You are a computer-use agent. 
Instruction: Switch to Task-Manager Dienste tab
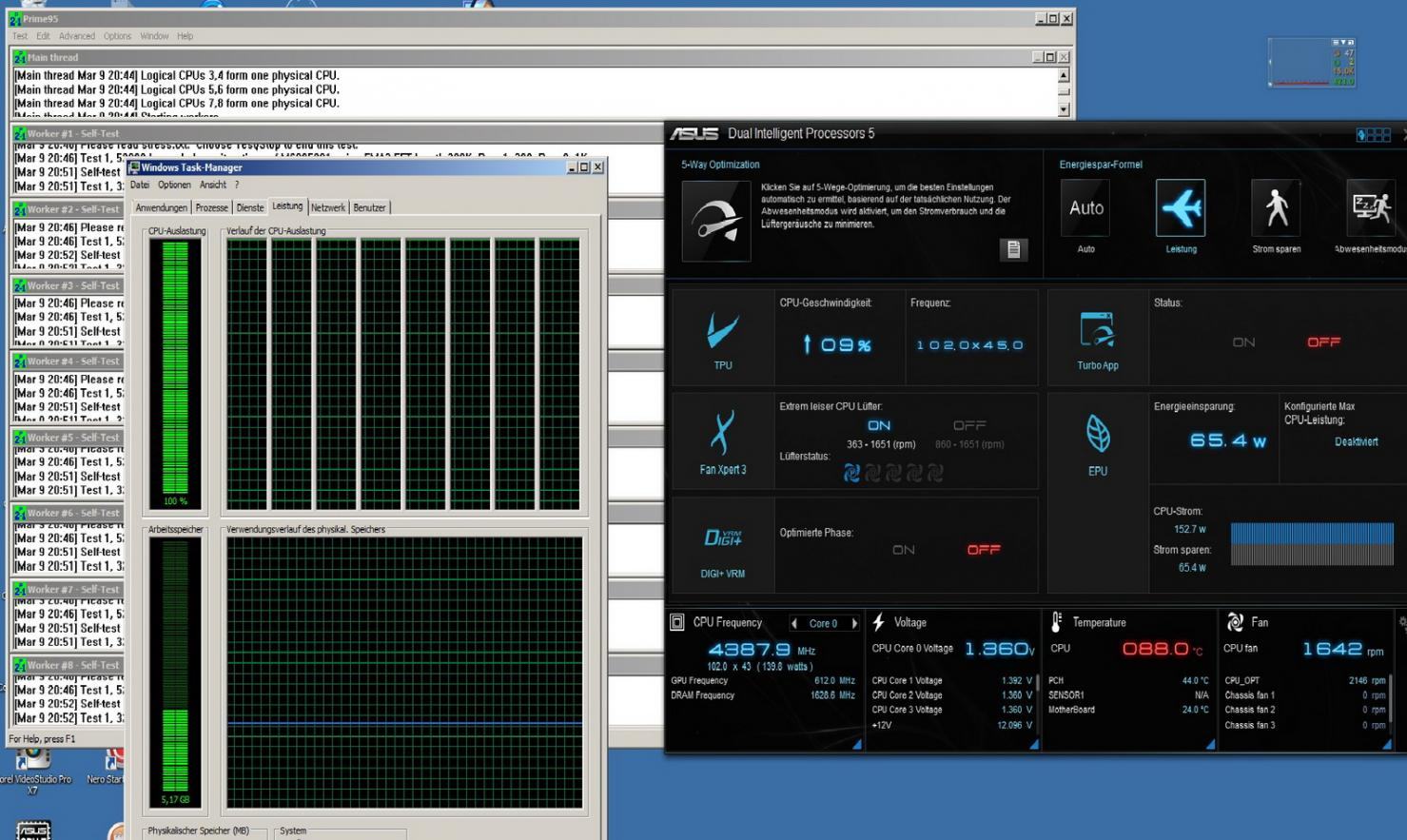coord(250,207)
